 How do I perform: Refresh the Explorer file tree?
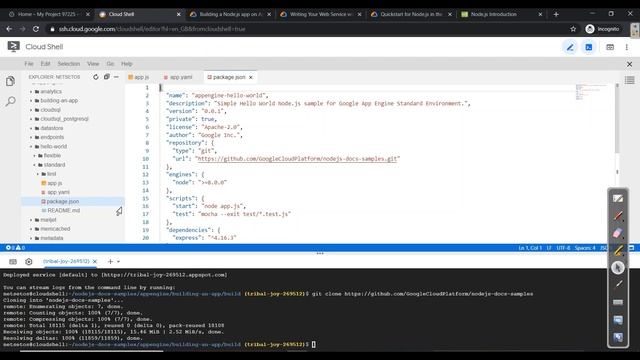tap(96, 77)
